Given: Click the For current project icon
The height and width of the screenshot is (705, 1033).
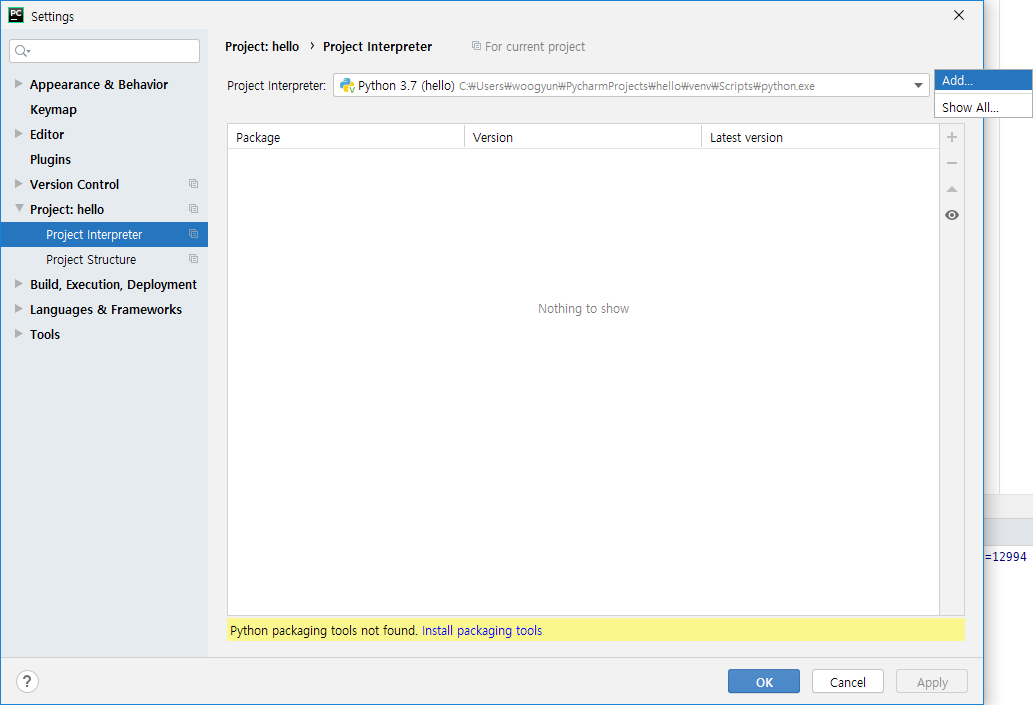Looking at the screenshot, I should [x=476, y=46].
